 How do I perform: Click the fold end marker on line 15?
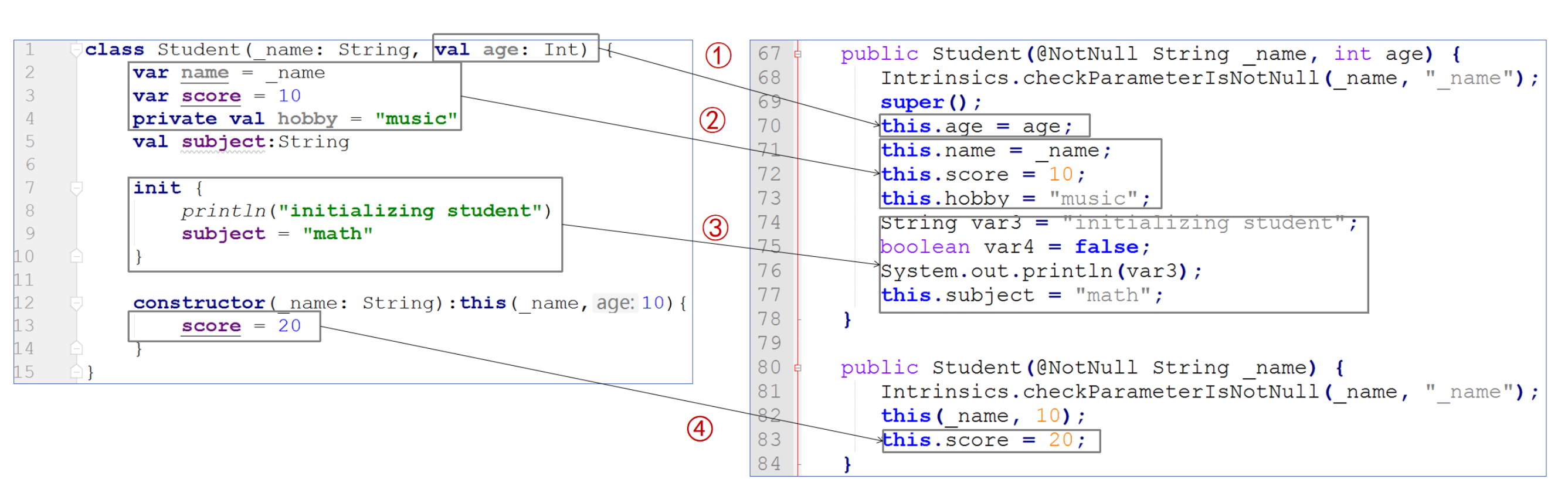tap(76, 372)
